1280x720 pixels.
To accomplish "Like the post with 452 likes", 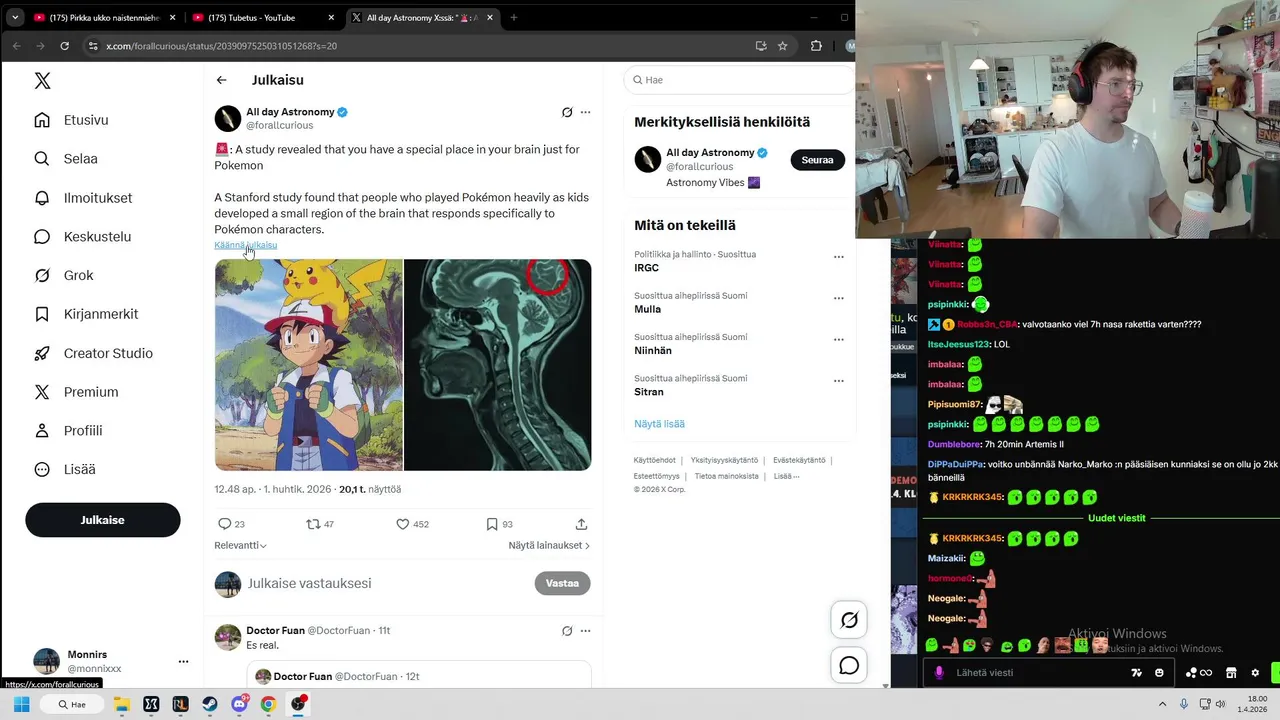I will pos(403,524).
